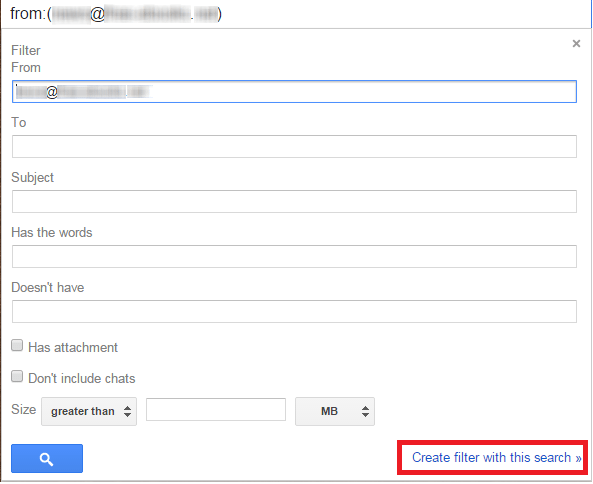This screenshot has width=593, height=484.
Task: Click the 'Don't include chats' label text
Action: click(82, 379)
